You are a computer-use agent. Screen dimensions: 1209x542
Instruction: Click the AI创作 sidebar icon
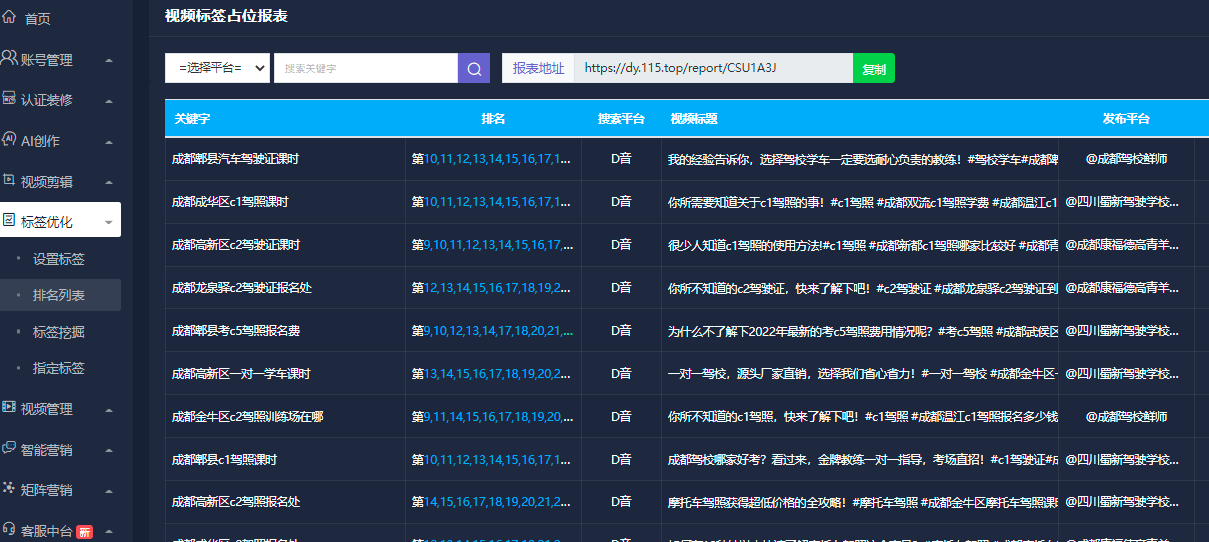[9, 140]
